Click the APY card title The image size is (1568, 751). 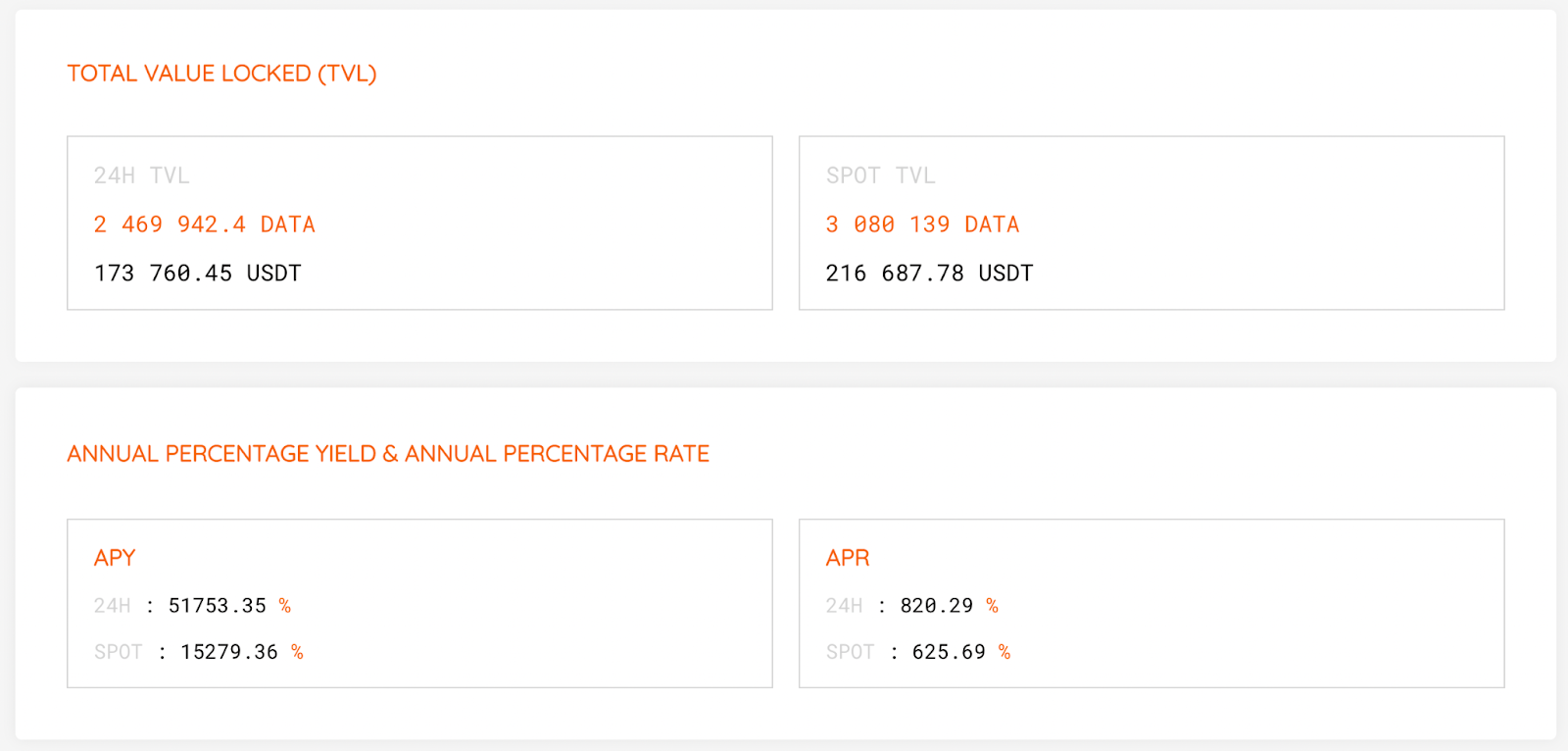(115, 558)
